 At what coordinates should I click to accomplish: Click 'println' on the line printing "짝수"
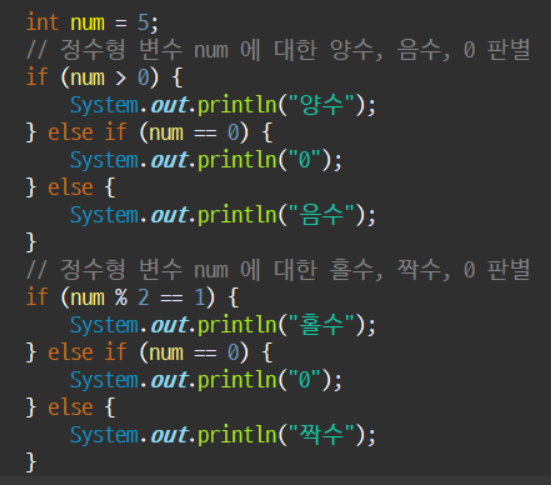click(237, 435)
